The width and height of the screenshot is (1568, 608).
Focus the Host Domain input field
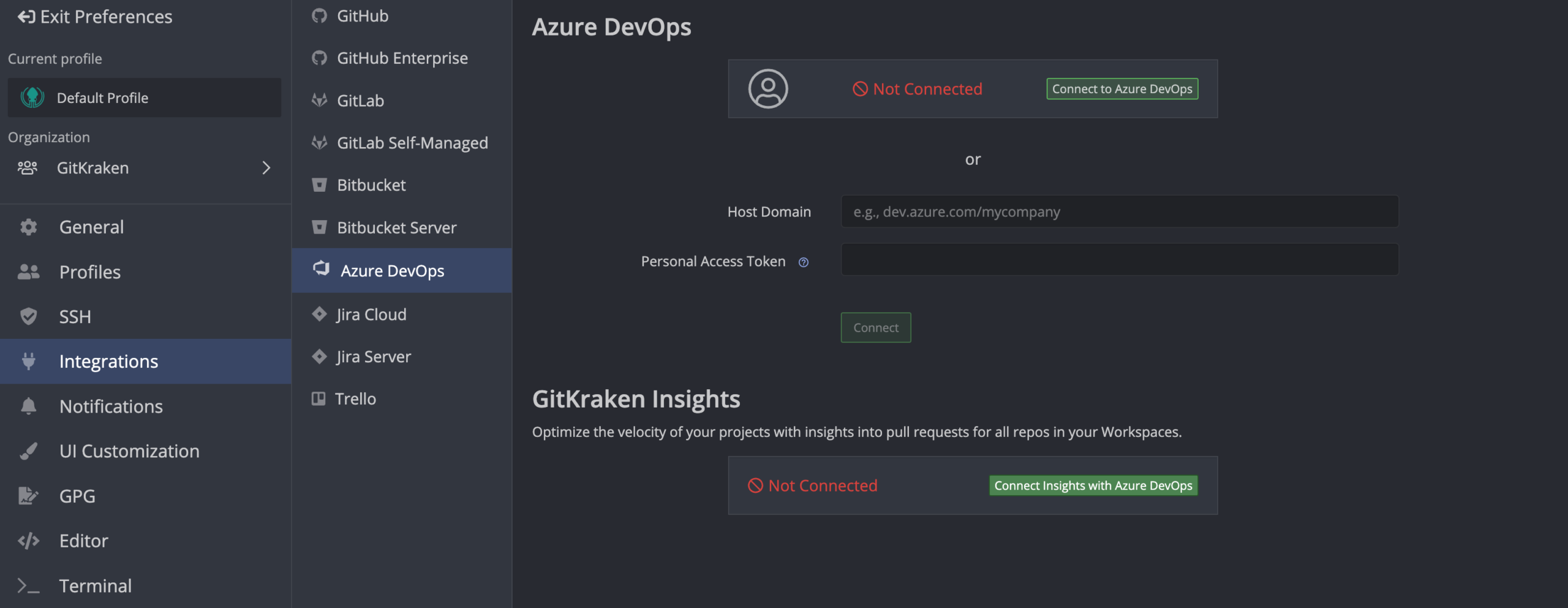click(x=1119, y=212)
